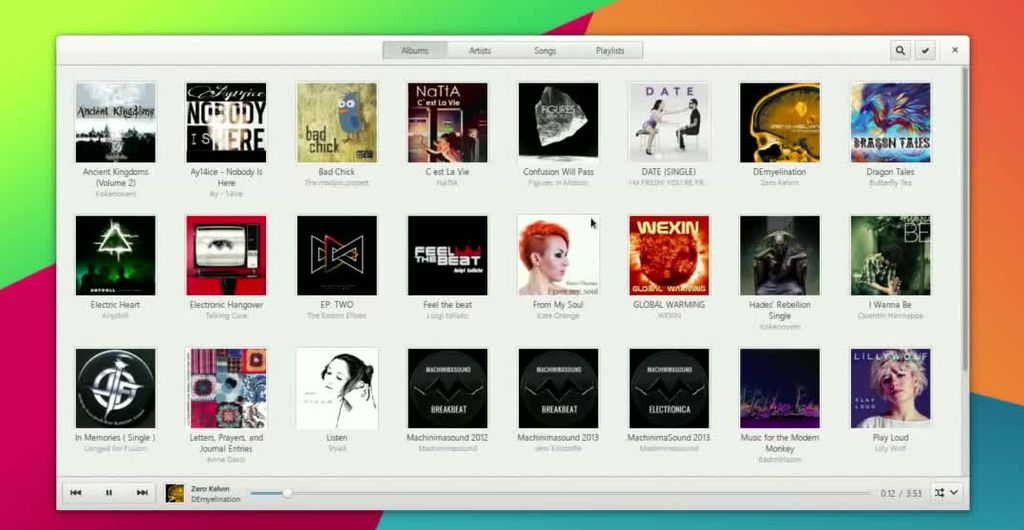Switch to the Songs tab
The height and width of the screenshot is (530, 1024).
(x=545, y=50)
